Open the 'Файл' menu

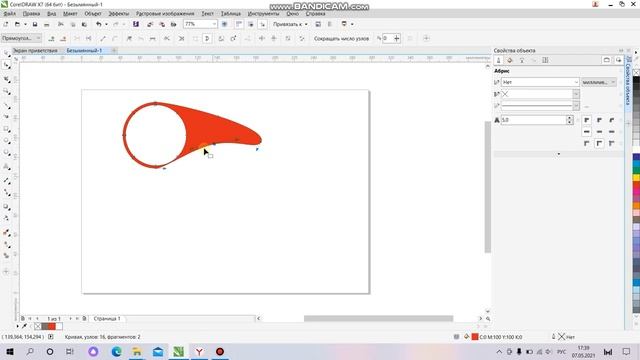pos(9,13)
